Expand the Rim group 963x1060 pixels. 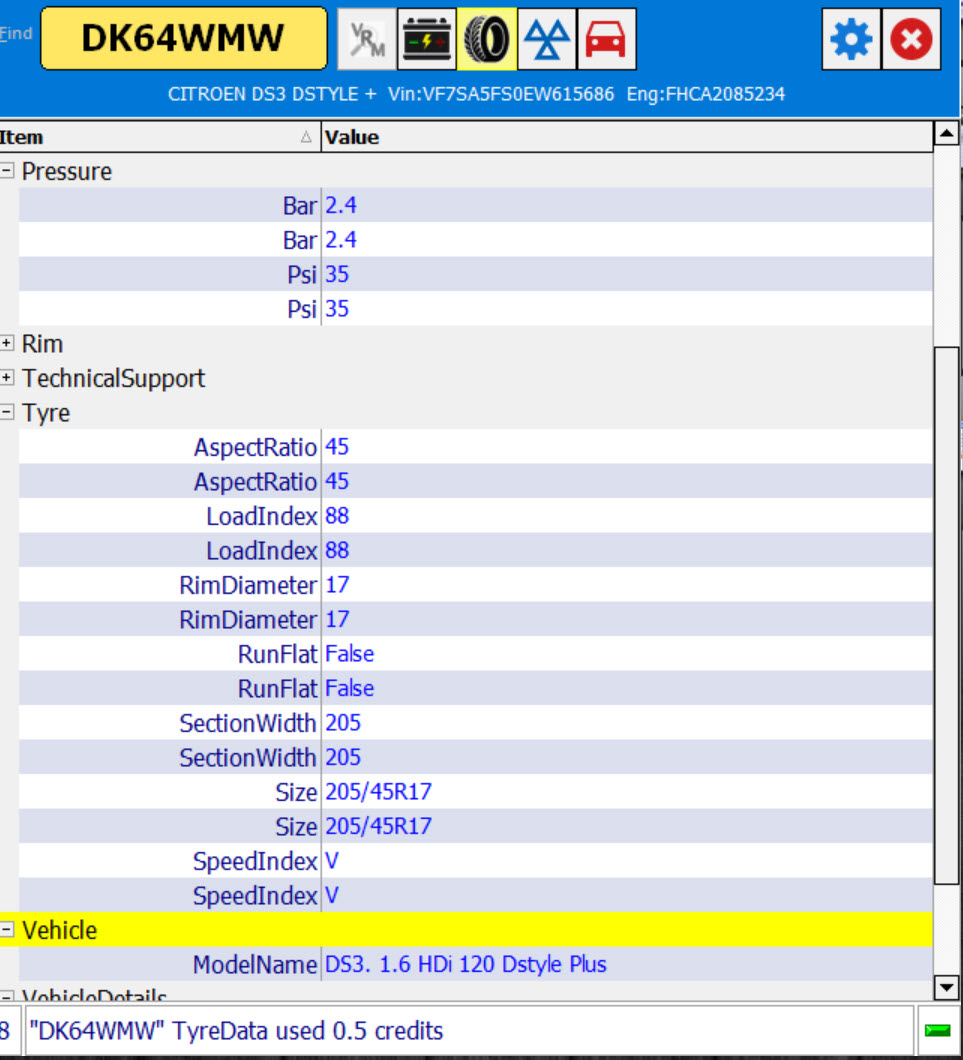click(x=8, y=344)
